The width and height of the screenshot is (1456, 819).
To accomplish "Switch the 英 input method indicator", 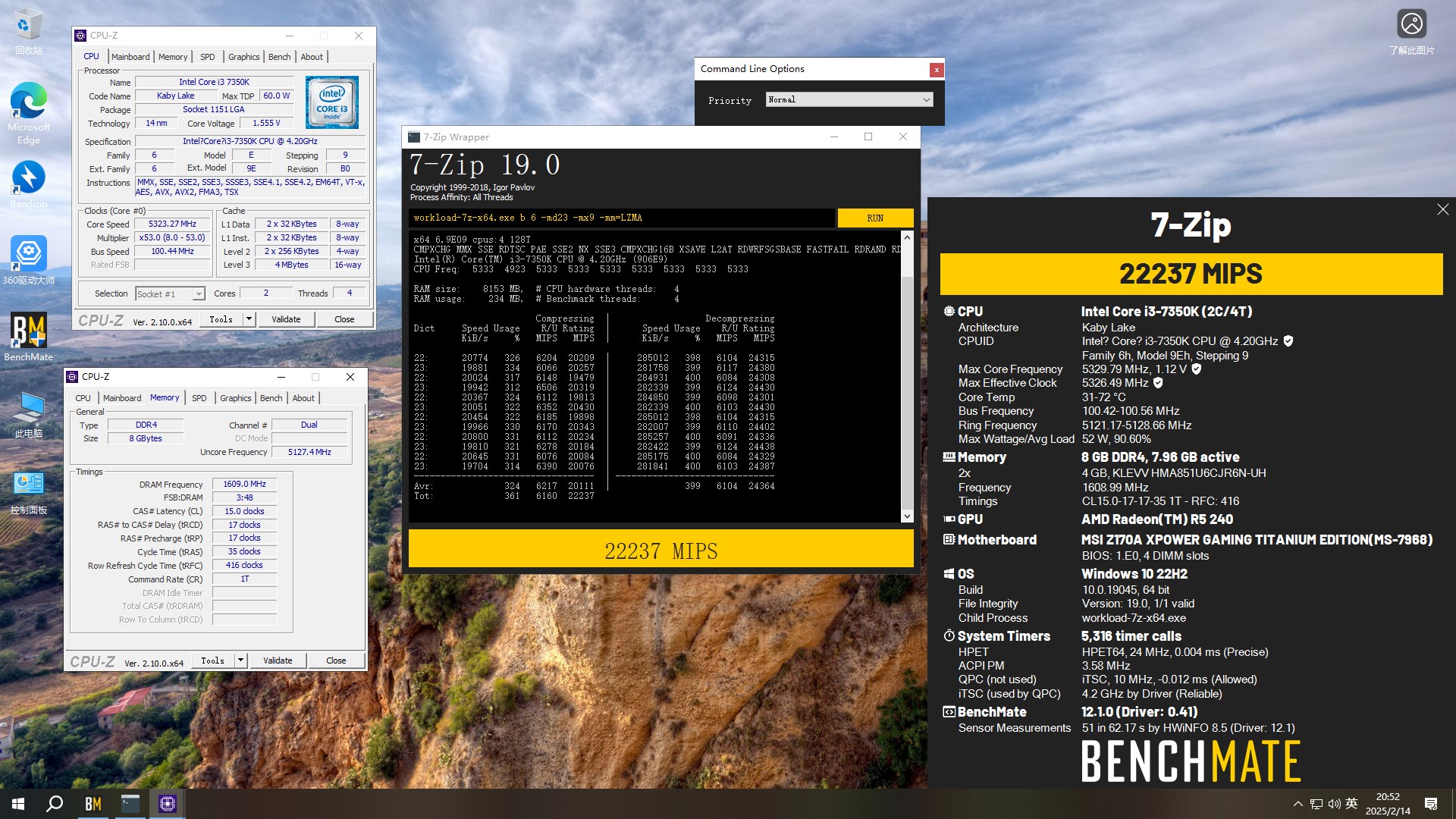I will tap(1351, 804).
